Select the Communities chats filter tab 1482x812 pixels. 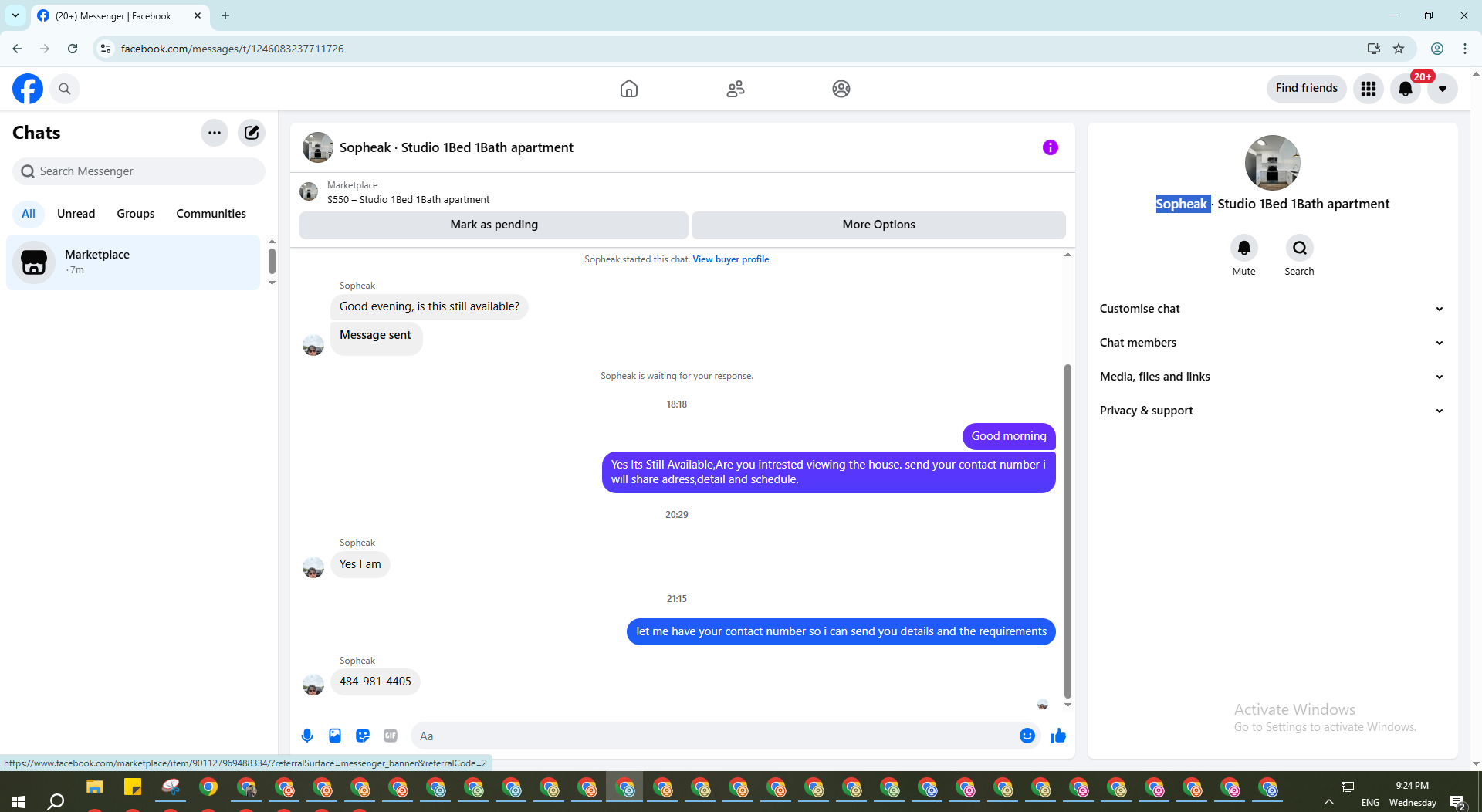click(211, 214)
